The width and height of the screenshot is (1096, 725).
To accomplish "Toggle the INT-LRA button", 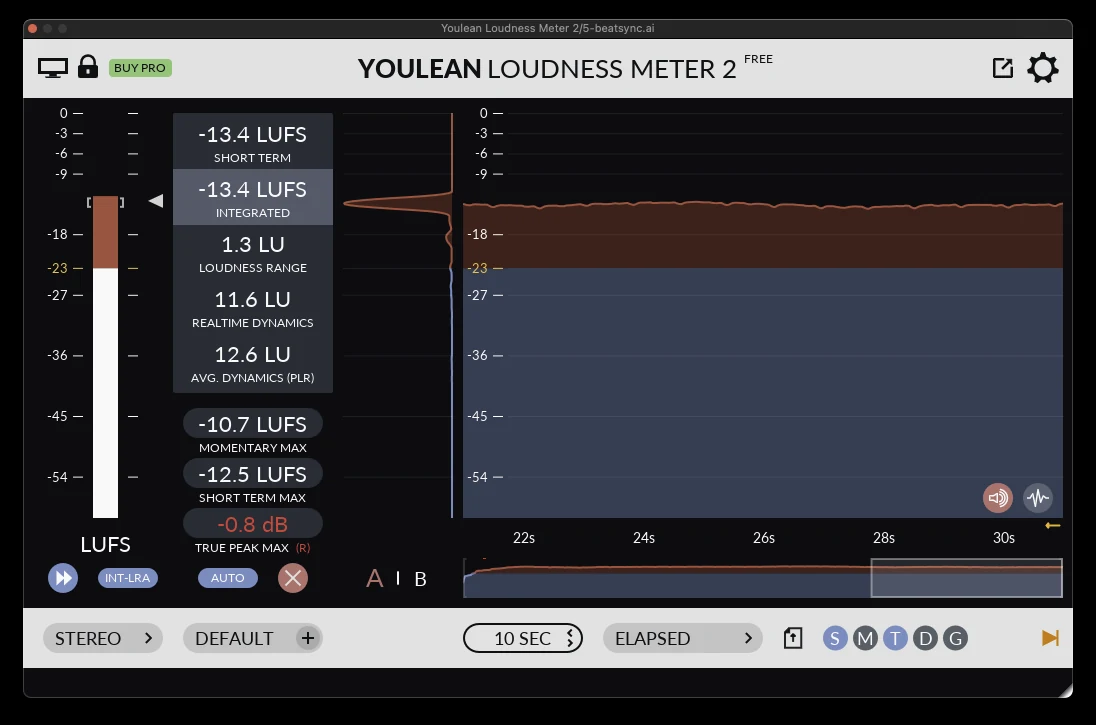I will (127, 578).
